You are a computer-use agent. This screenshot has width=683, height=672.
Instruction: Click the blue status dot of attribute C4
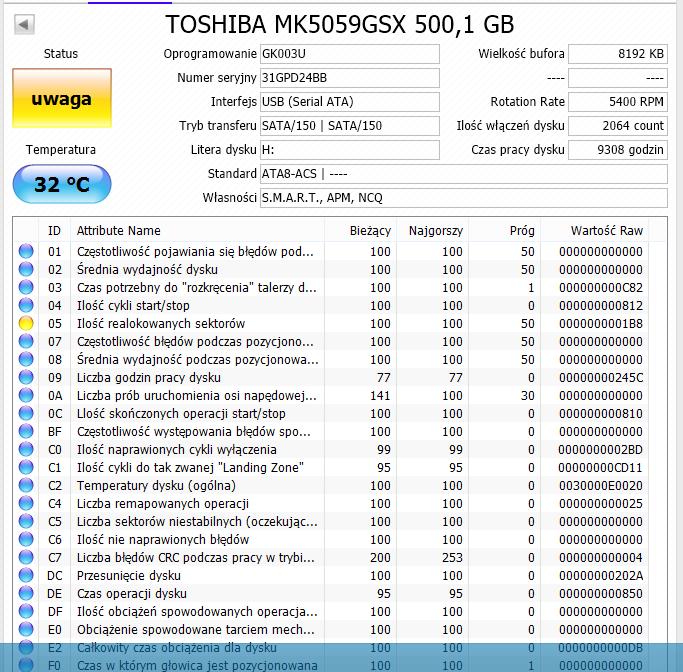pyautogui.click(x=26, y=503)
